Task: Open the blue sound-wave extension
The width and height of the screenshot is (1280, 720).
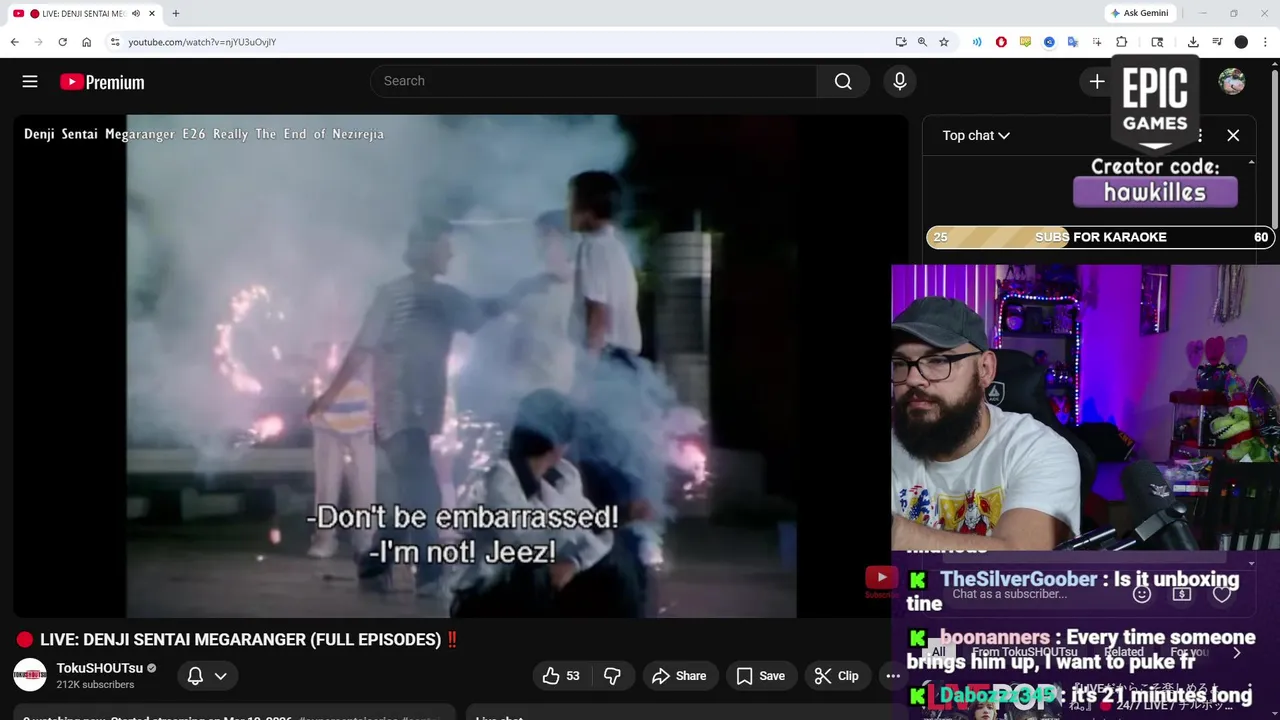Action: pos(977,42)
